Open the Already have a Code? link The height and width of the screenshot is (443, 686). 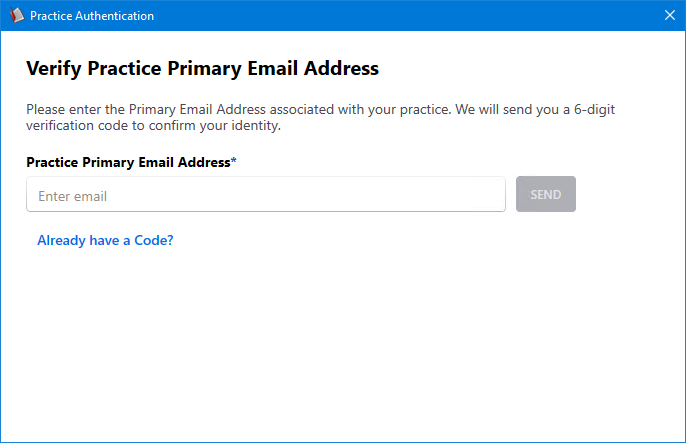coord(105,240)
